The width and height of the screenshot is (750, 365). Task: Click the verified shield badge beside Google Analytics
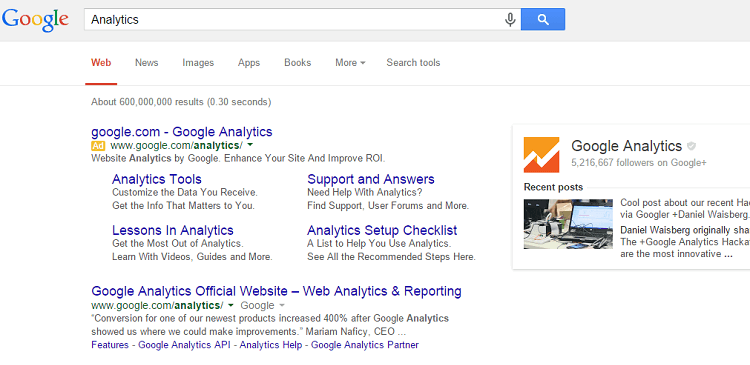(691, 146)
